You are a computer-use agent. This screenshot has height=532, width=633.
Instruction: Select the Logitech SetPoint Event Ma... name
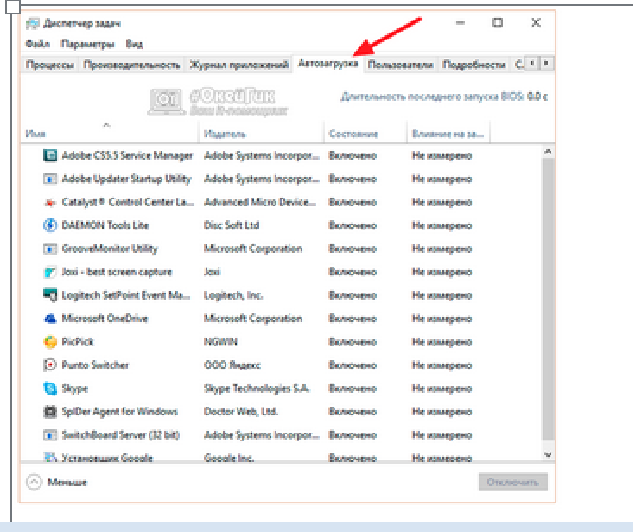pyautogui.click(x=126, y=295)
